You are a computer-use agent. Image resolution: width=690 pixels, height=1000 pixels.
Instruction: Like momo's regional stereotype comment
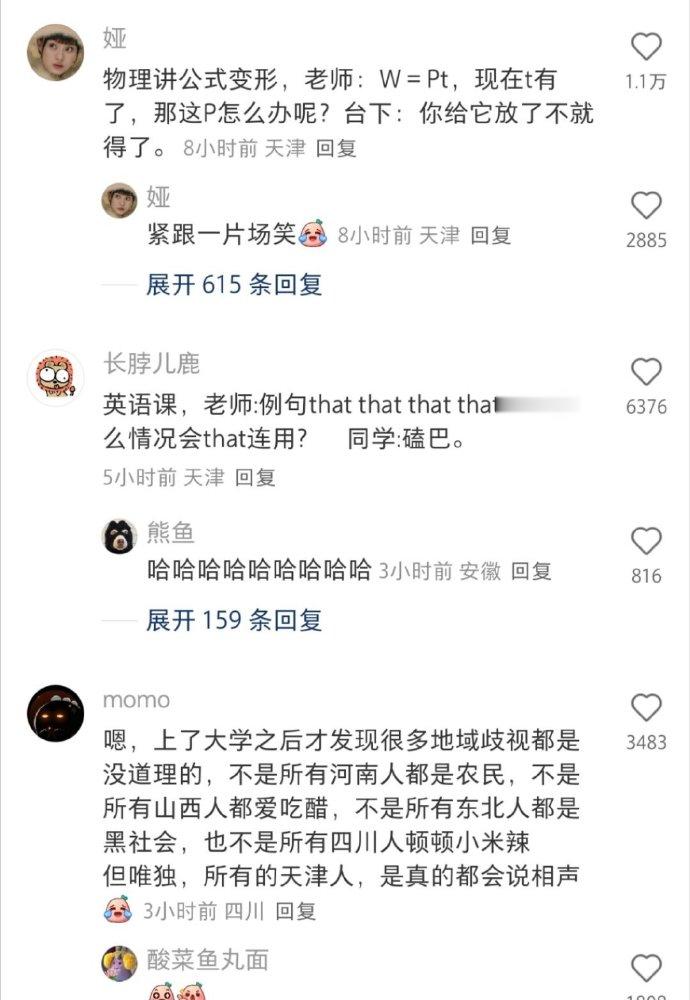(x=646, y=708)
